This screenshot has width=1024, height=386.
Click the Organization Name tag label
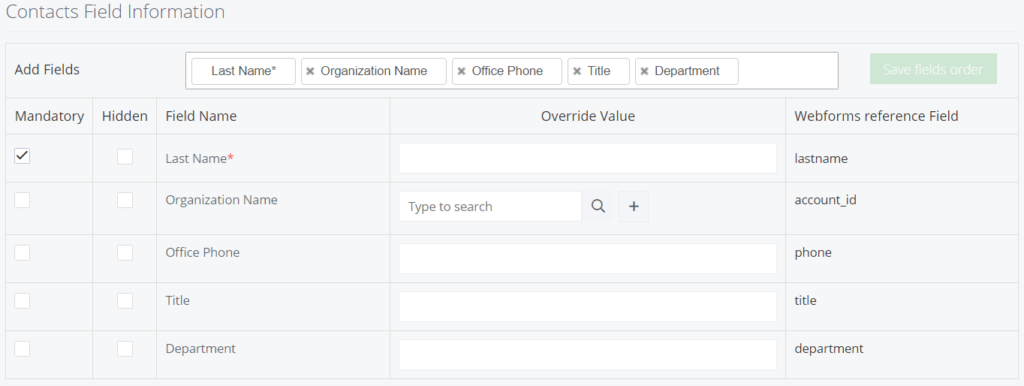[374, 71]
